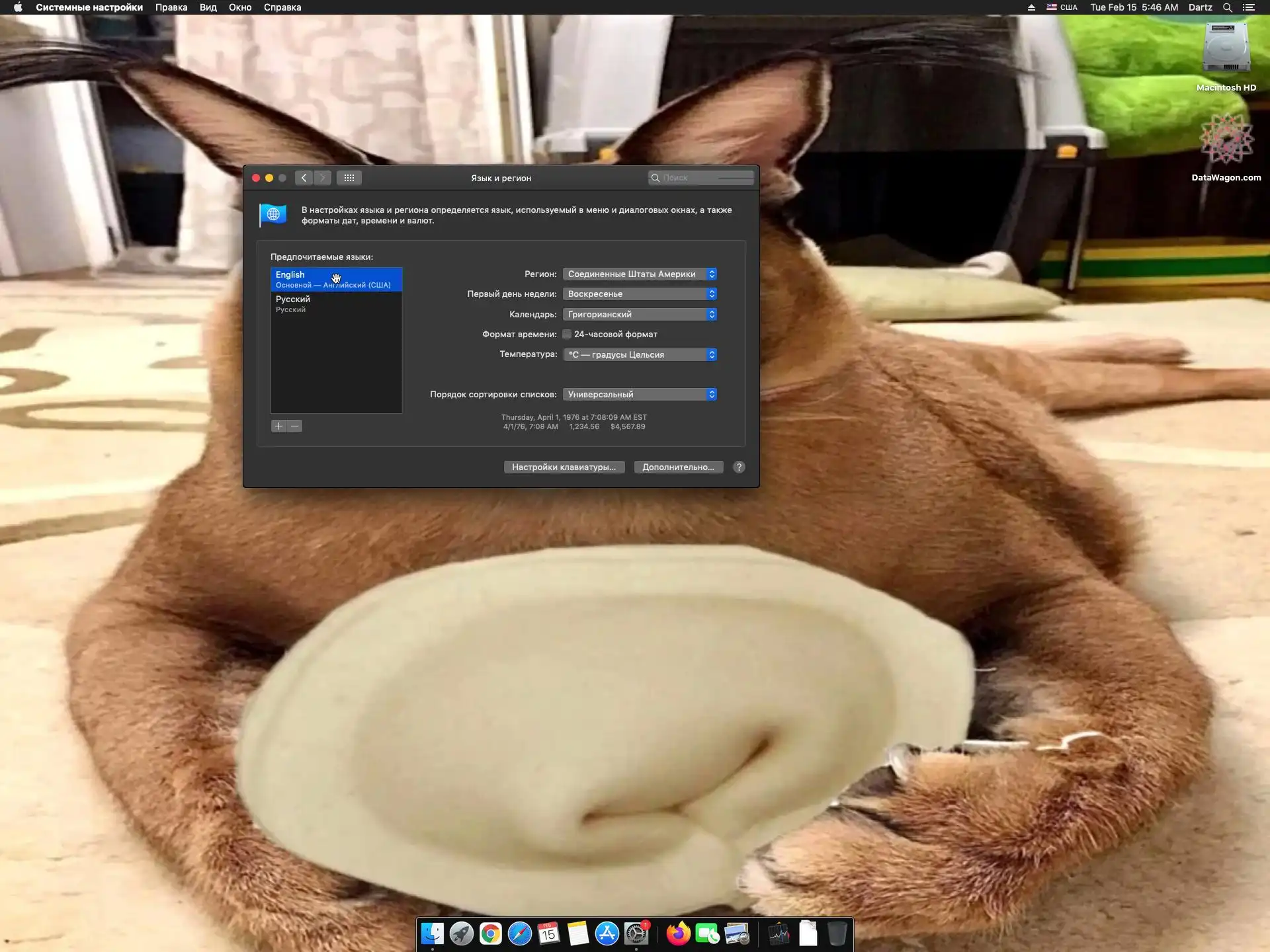Click the Дополнительно button

pyautogui.click(x=678, y=467)
